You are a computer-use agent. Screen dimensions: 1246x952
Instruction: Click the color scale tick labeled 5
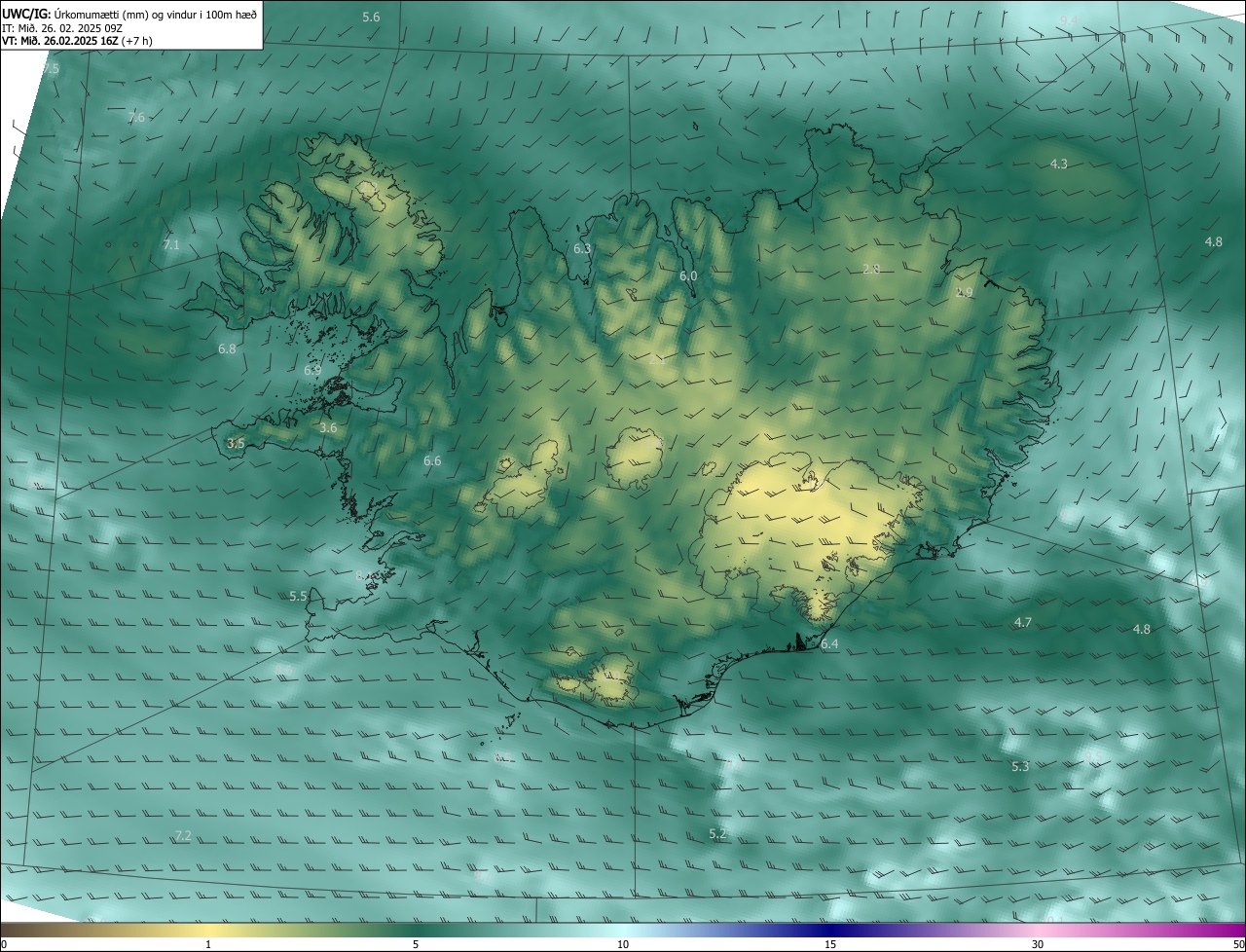(416, 944)
